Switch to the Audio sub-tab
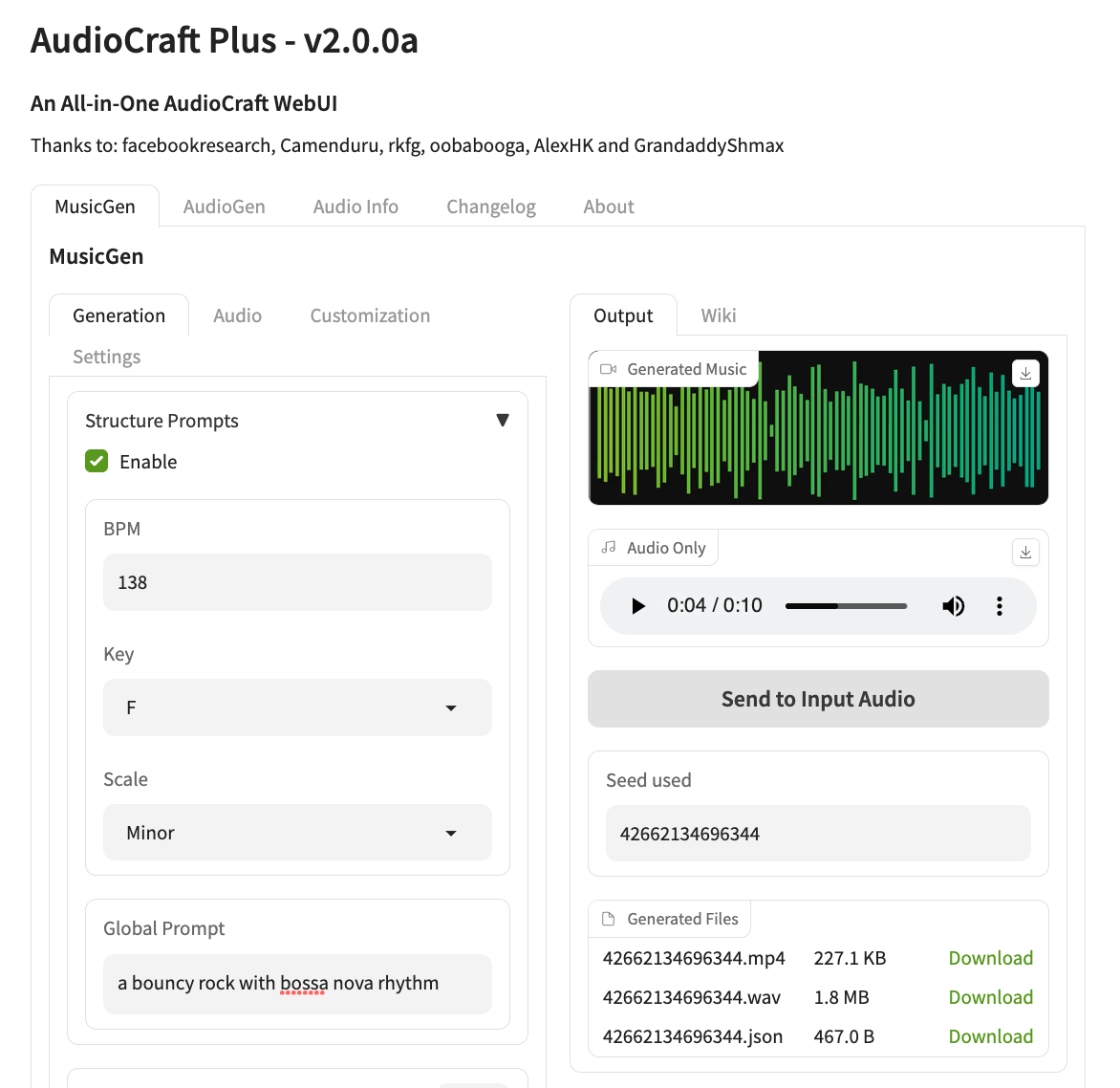This screenshot has width=1120, height=1088. [x=237, y=316]
